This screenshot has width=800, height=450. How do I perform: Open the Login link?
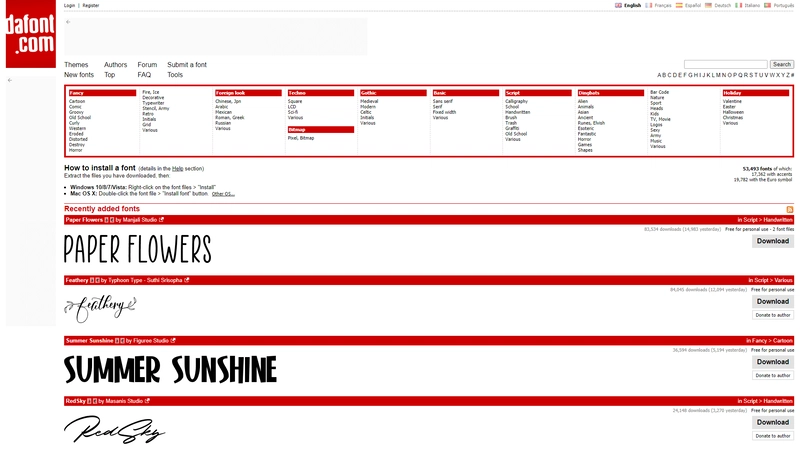69,5
